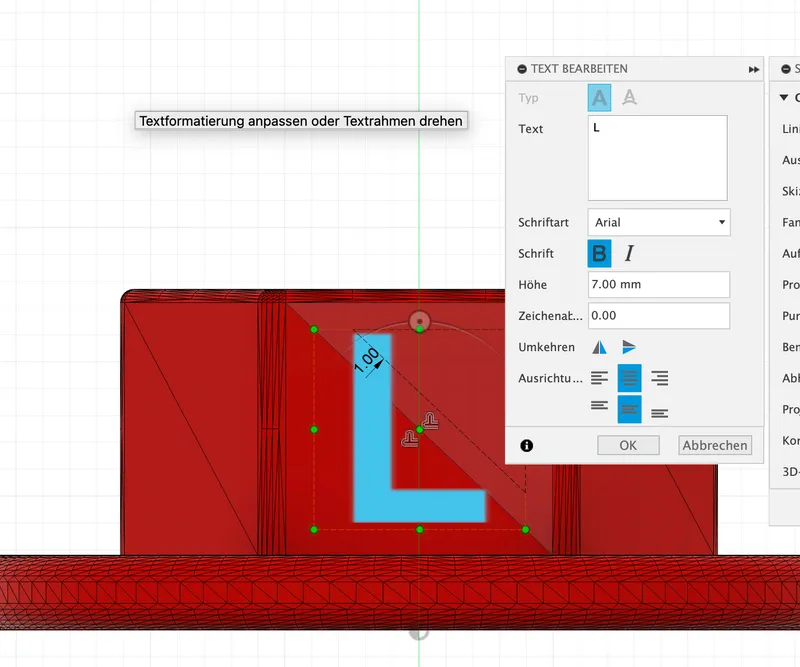
Task: Open the info icon in dialog
Action: [527, 446]
